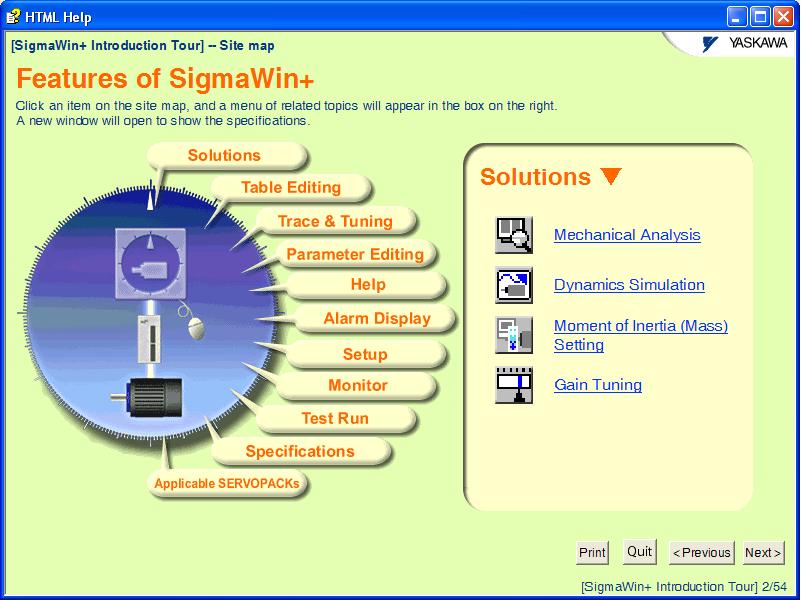The image size is (803, 600).
Task: Select Help on the site map
Action: click(368, 284)
